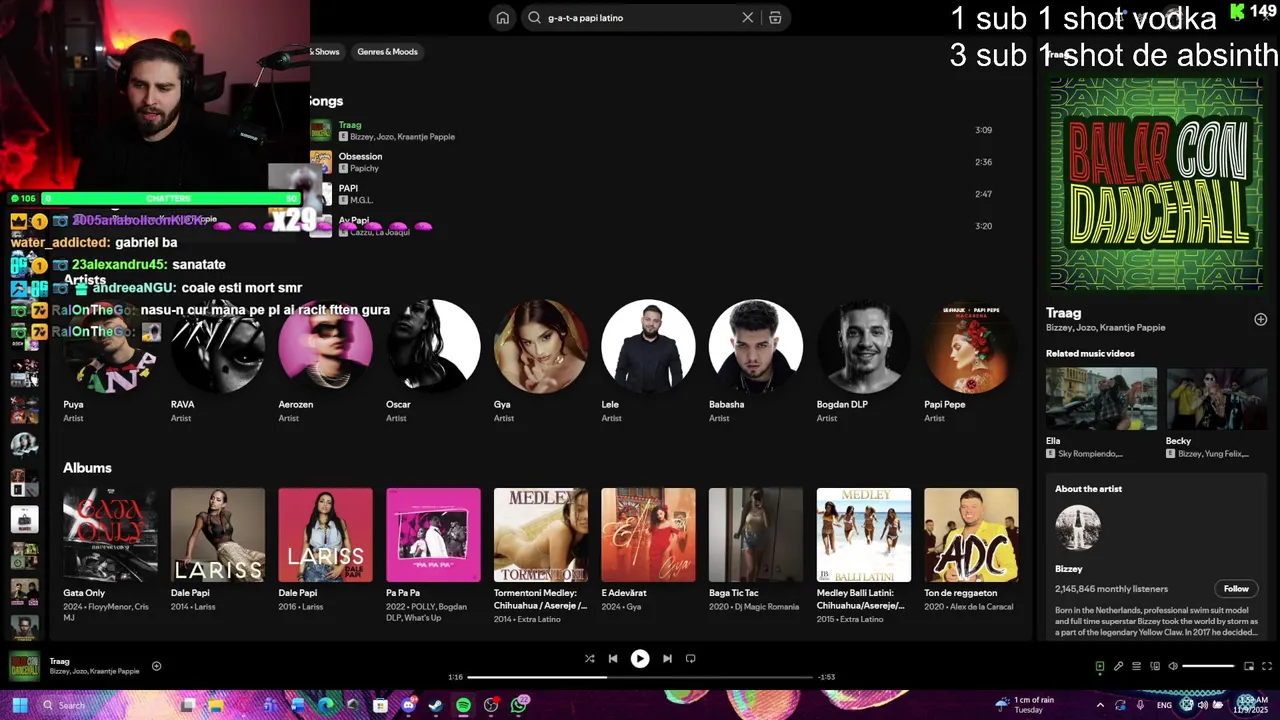Viewport: 1280px width, 720px height.
Task: Adjust Spotify volume slider
Action: click(1208, 666)
